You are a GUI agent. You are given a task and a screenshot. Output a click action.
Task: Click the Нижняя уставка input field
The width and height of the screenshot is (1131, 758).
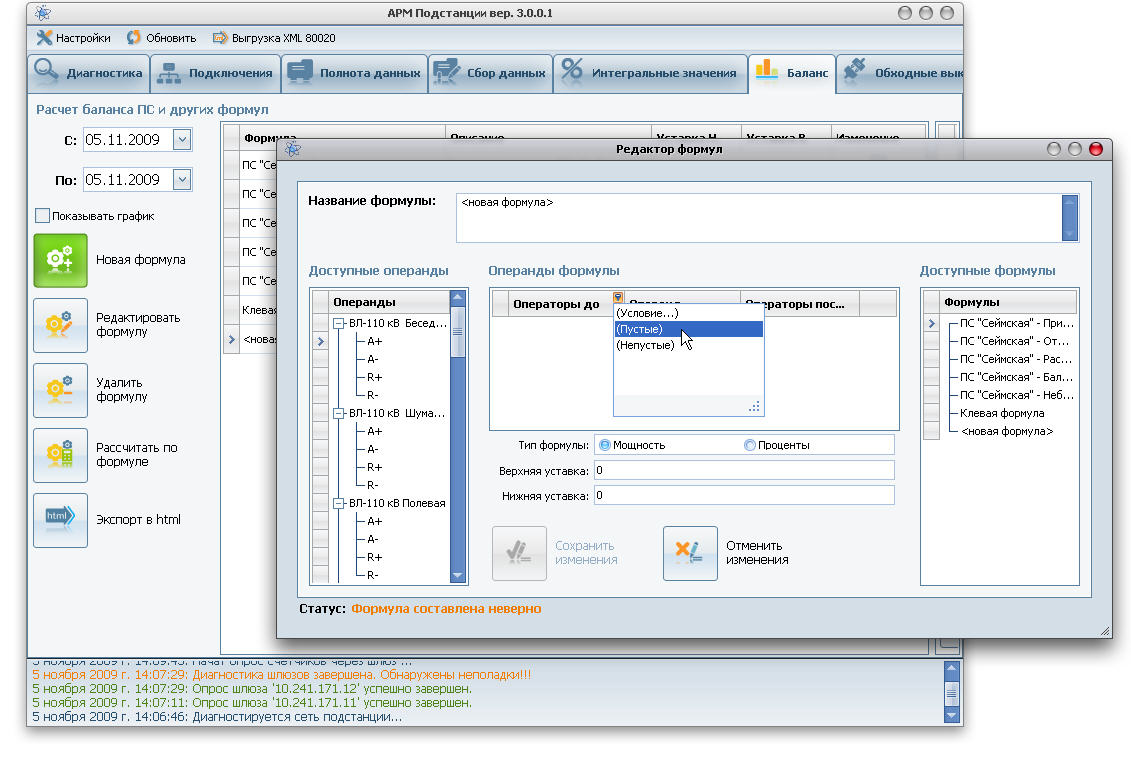tap(744, 495)
